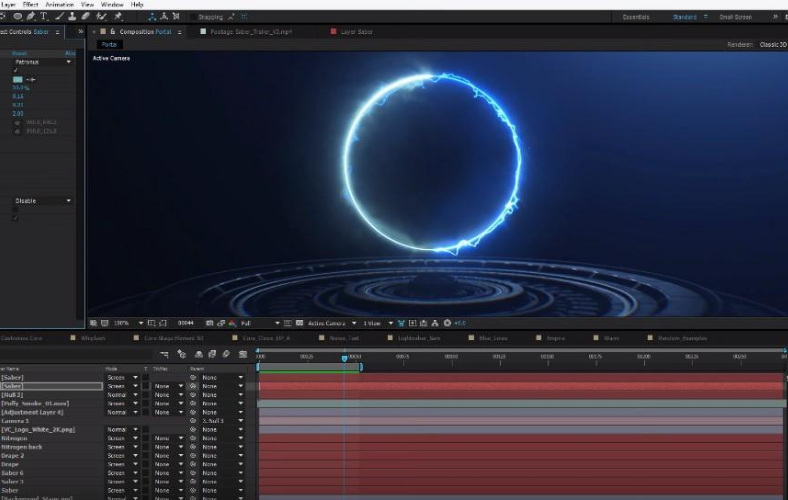Image resolution: width=788 pixels, height=500 pixels.
Task: Open the Full resolution dropdown
Action: pyautogui.click(x=260, y=323)
